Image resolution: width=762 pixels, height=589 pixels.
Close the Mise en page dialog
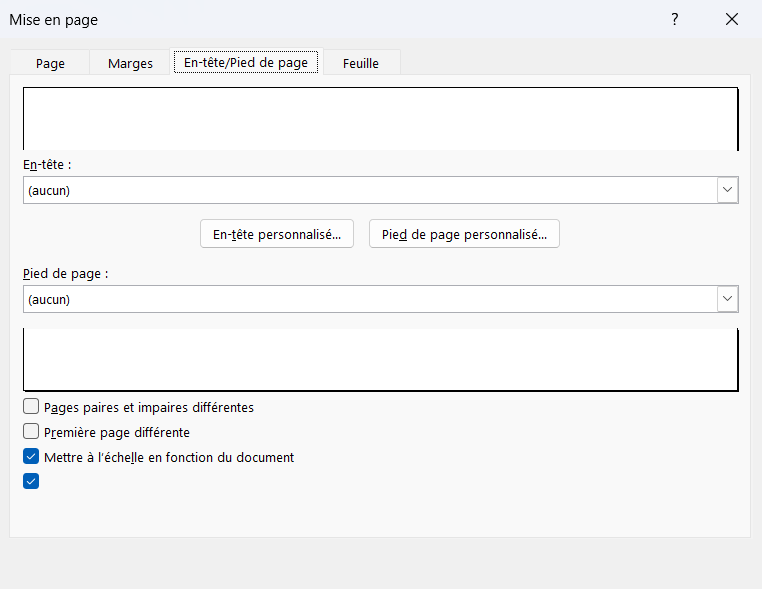732,19
